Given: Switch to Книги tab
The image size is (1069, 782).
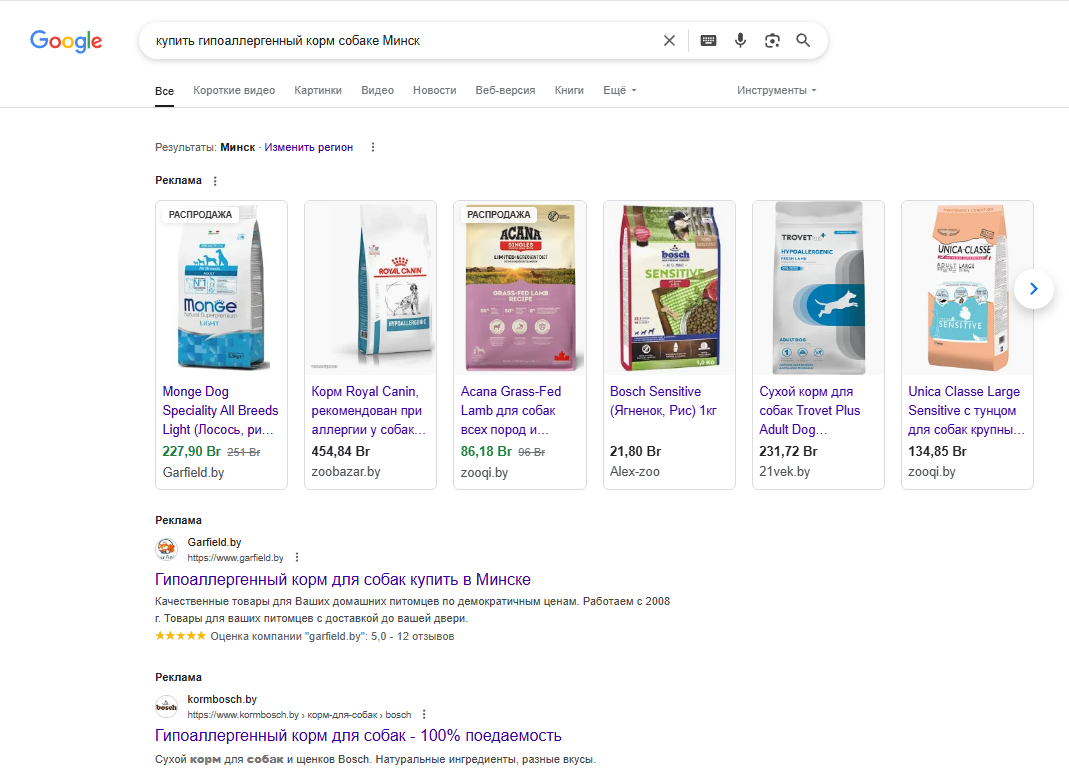Looking at the screenshot, I should (x=569, y=90).
